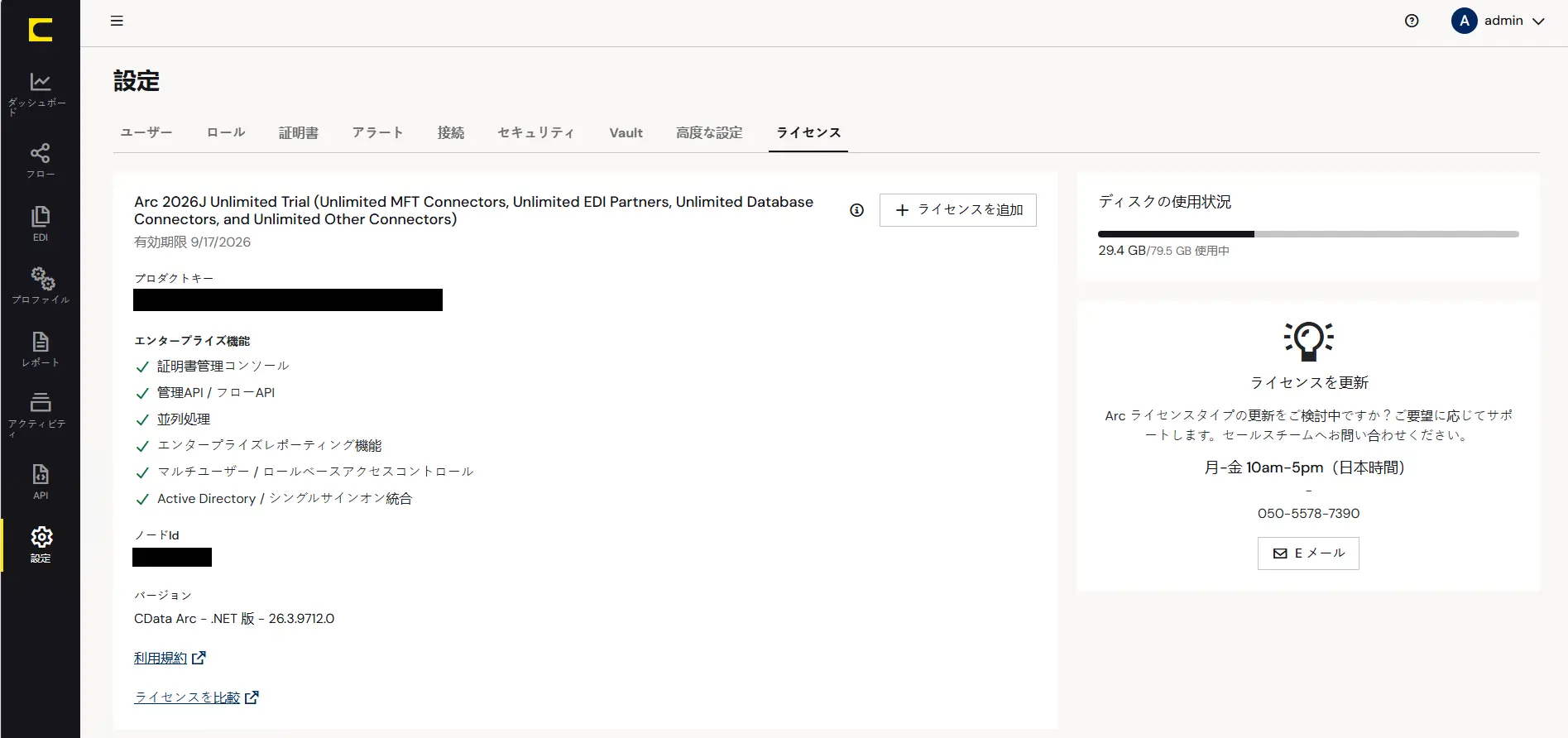1568x738 pixels.
Task: Click the Eメール button
Action: click(1308, 553)
